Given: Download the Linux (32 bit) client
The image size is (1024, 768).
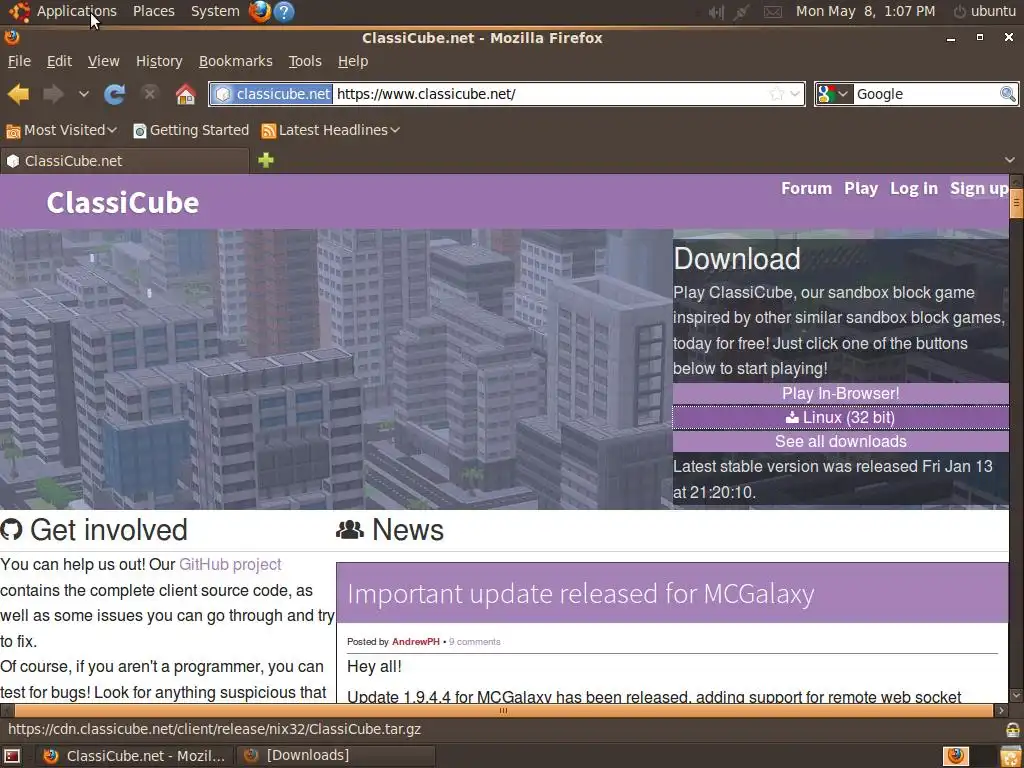Looking at the screenshot, I should pos(840,417).
